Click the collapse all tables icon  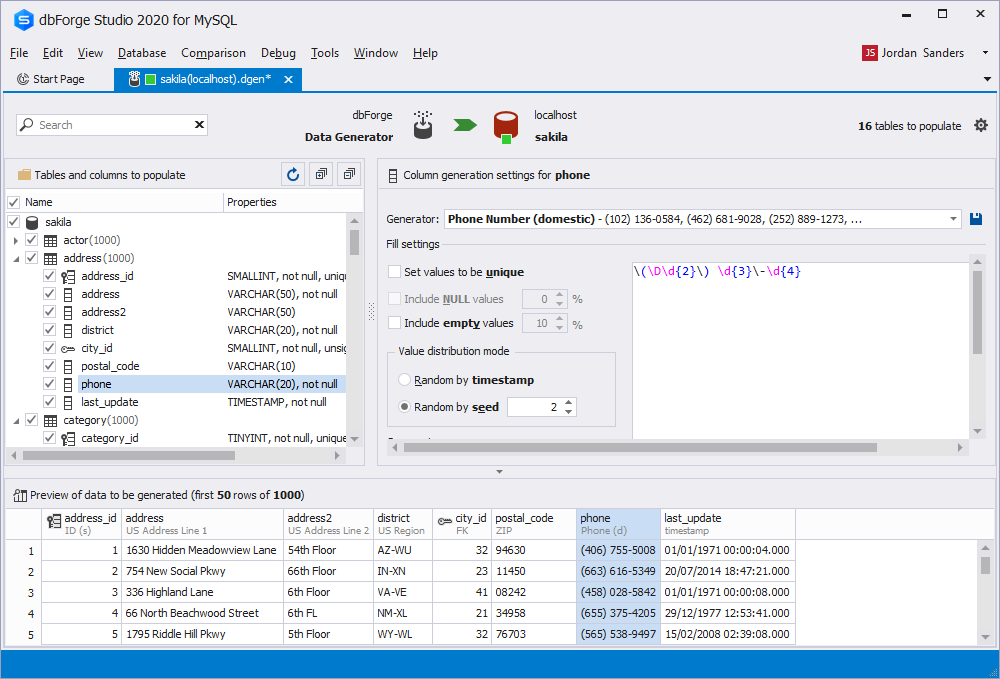[x=349, y=174]
